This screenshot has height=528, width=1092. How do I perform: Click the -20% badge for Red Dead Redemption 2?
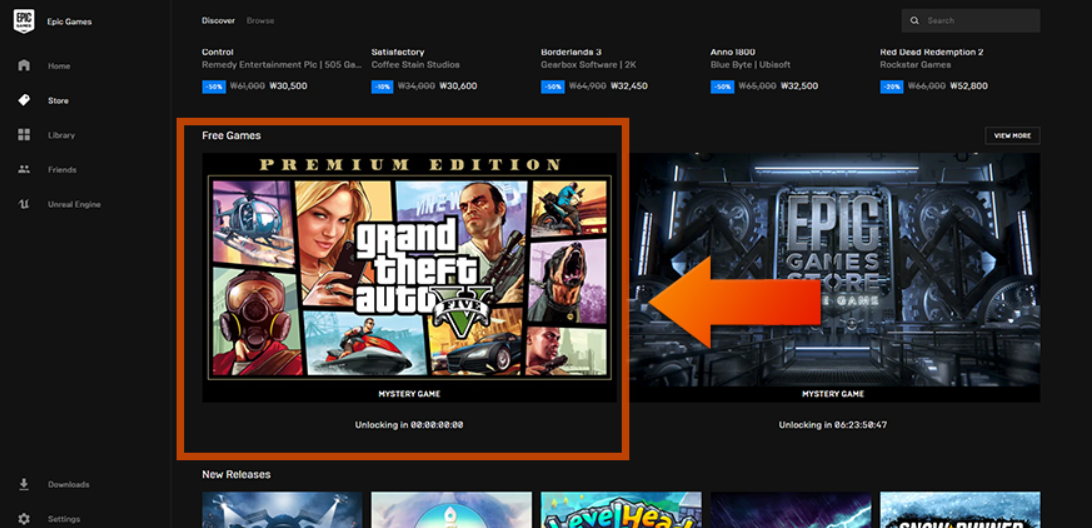891,87
